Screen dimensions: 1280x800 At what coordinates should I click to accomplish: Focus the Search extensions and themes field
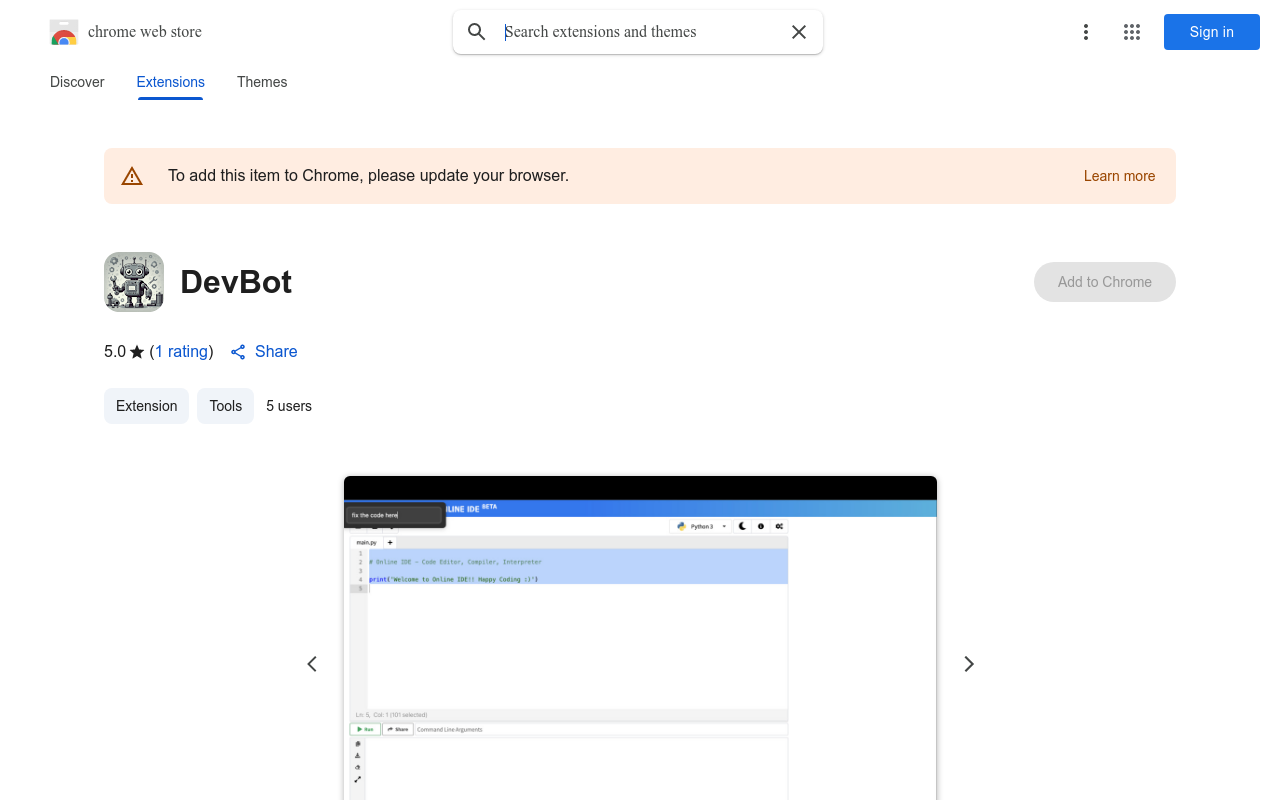[638, 32]
